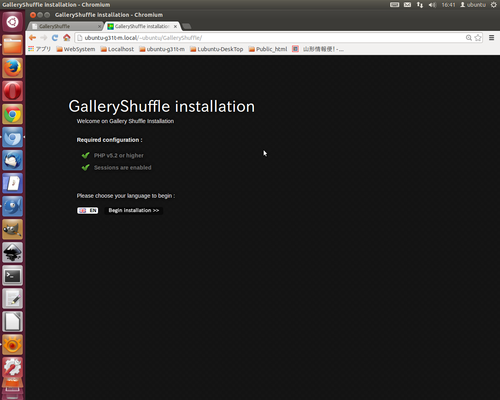Open the zoom magnifier icon in address bar
This screenshot has width=500, height=400.
(x=469, y=38)
